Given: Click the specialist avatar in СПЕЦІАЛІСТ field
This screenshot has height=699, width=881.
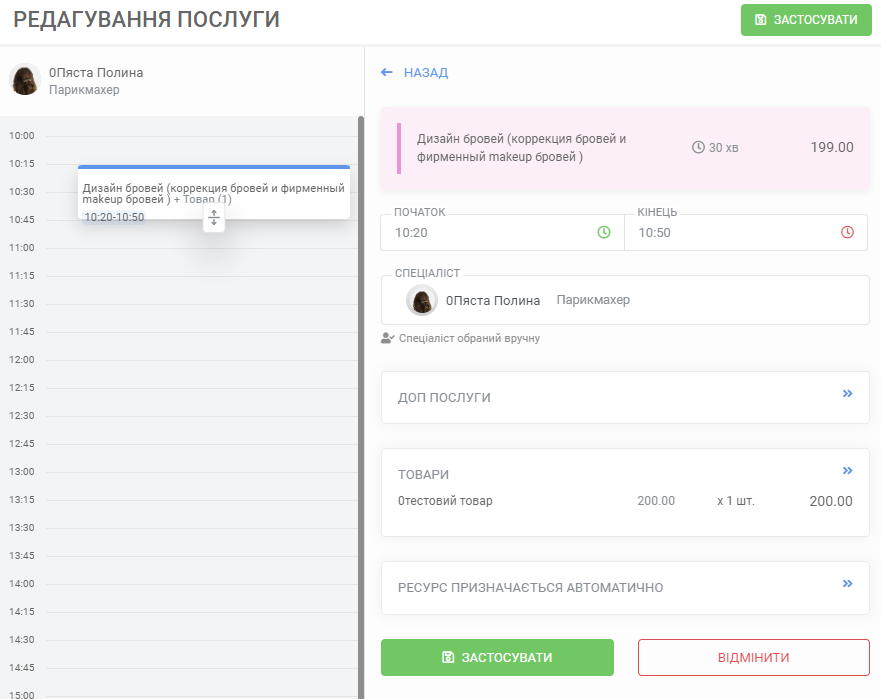Looking at the screenshot, I should 422,300.
